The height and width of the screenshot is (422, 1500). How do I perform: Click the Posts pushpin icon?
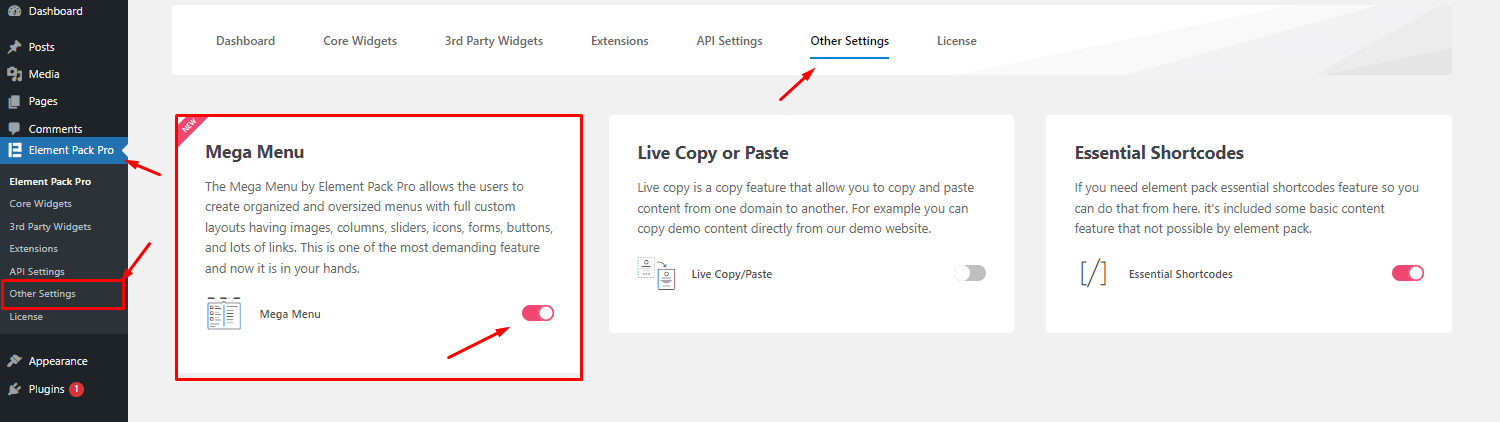click(x=14, y=47)
